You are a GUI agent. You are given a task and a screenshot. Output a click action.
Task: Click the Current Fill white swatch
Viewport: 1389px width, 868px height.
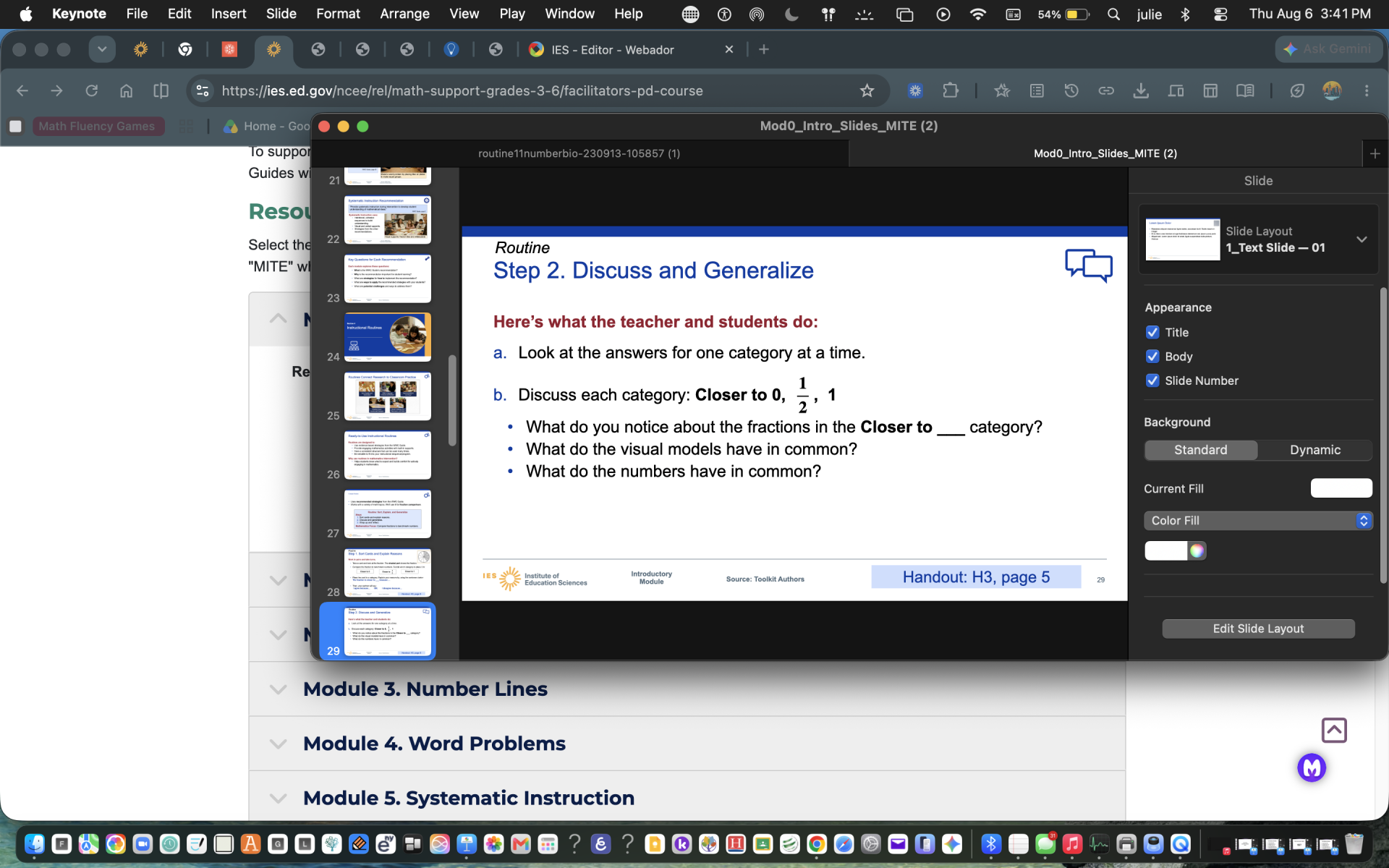1341,488
